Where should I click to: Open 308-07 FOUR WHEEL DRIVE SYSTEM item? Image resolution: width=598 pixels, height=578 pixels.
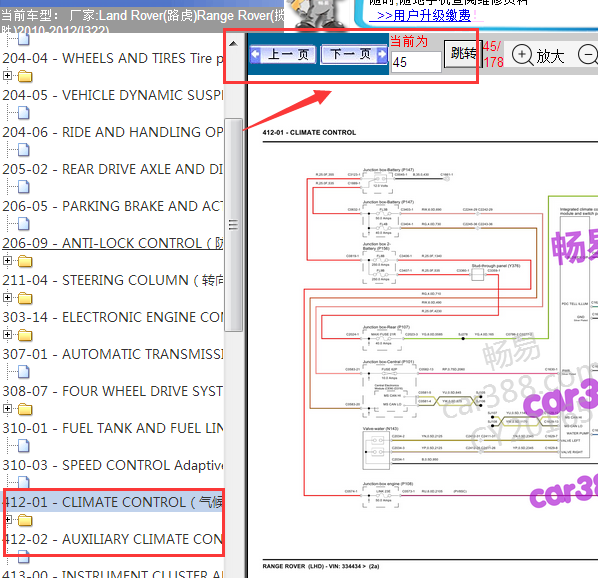click(113, 391)
